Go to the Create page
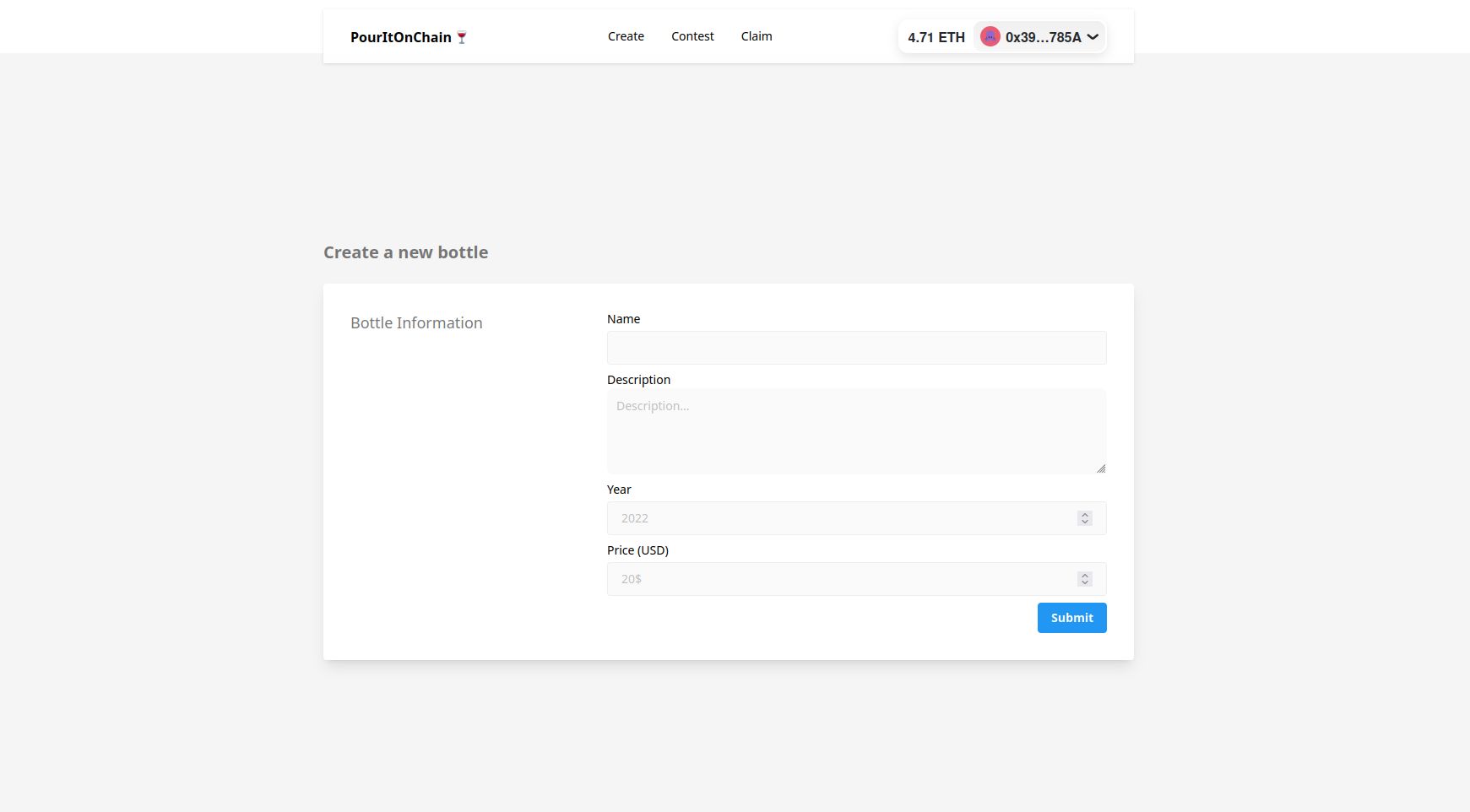 pyautogui.click(x=626, y=36)
